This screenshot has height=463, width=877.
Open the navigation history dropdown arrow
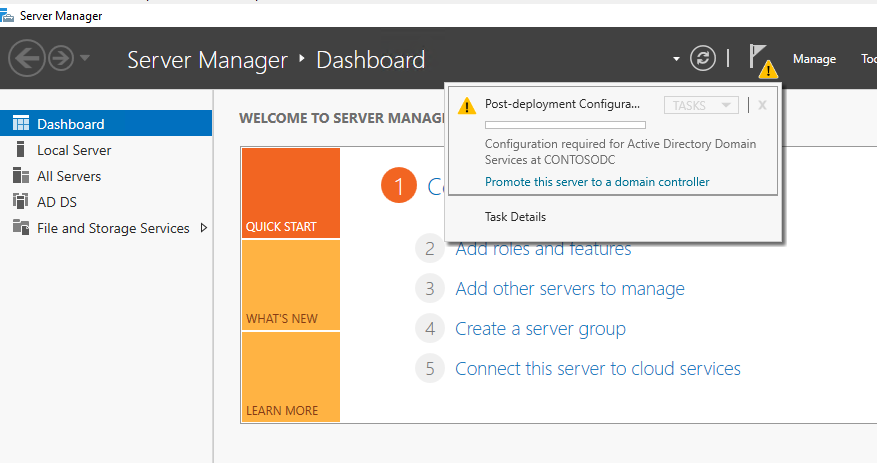85,59
